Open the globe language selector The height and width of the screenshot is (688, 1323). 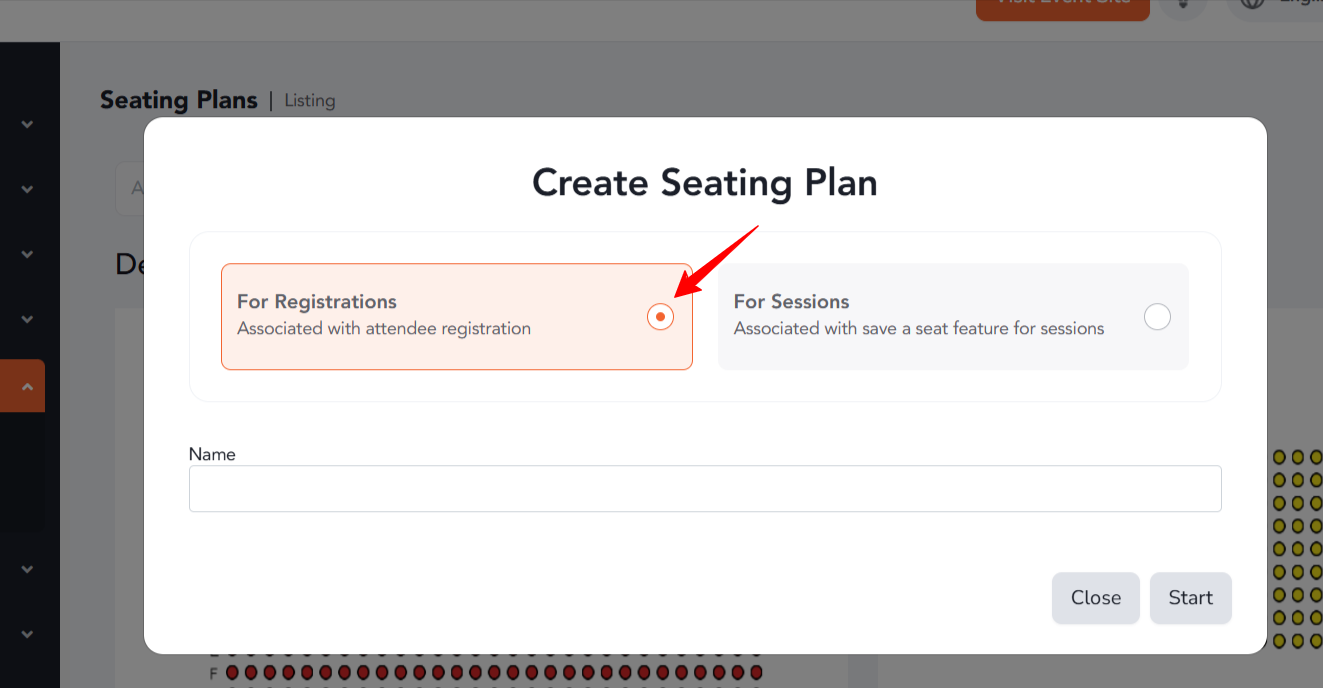coord(1253,5)
